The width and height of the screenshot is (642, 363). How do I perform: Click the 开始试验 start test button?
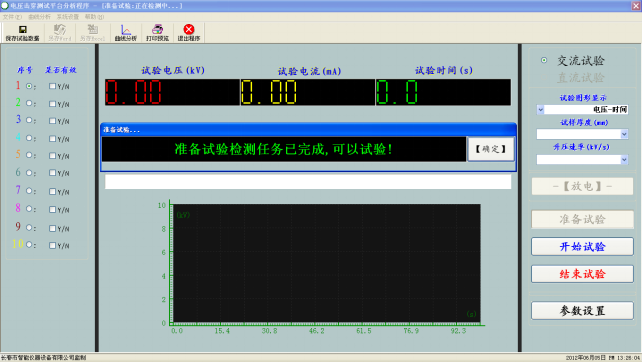pyautogui.click(x=582, y=246)
